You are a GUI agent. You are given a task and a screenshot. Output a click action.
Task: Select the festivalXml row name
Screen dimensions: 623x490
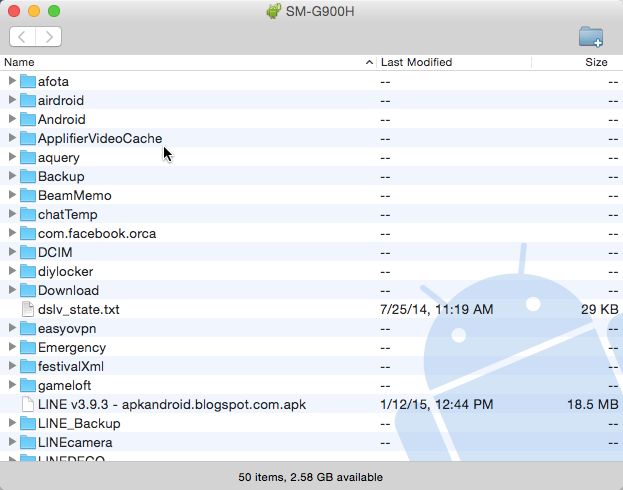click(x=71, y=366)
